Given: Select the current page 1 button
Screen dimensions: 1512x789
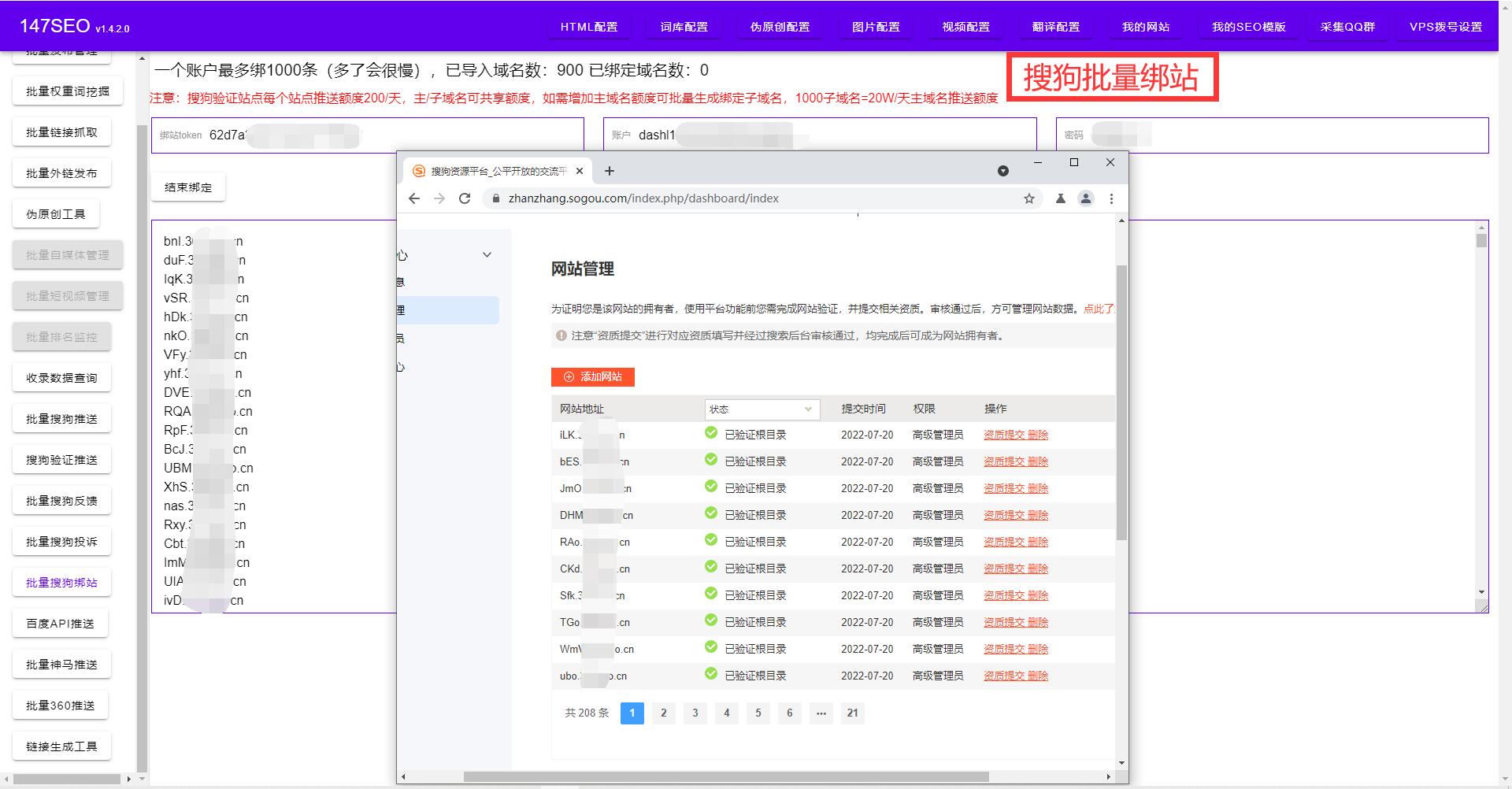Looking at the screenshot, I should 632,713.
